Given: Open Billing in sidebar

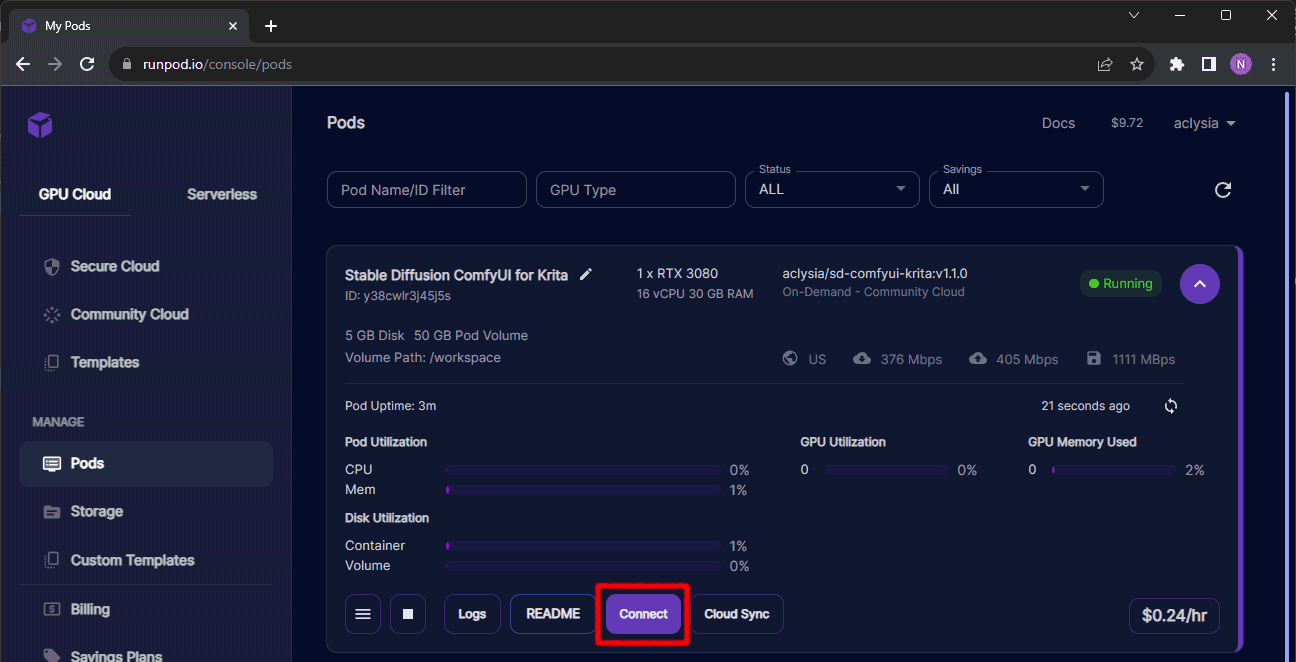Looking at the screenshot, I should 90,609.
